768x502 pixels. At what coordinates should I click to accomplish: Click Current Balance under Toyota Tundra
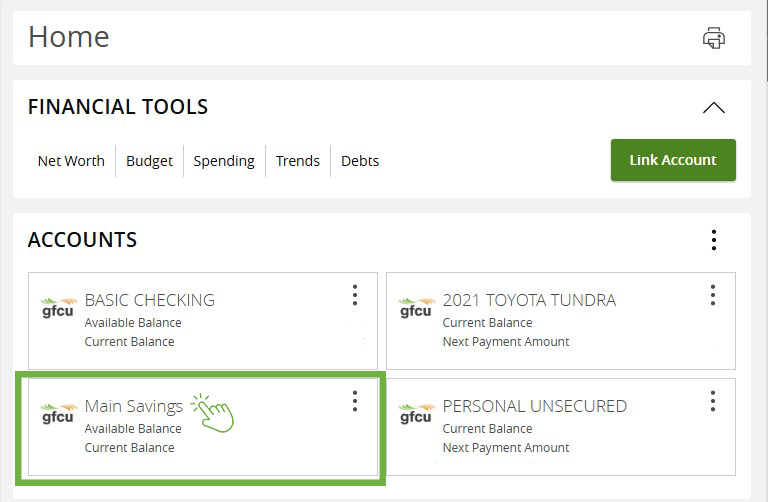click(x=487, y=323)
